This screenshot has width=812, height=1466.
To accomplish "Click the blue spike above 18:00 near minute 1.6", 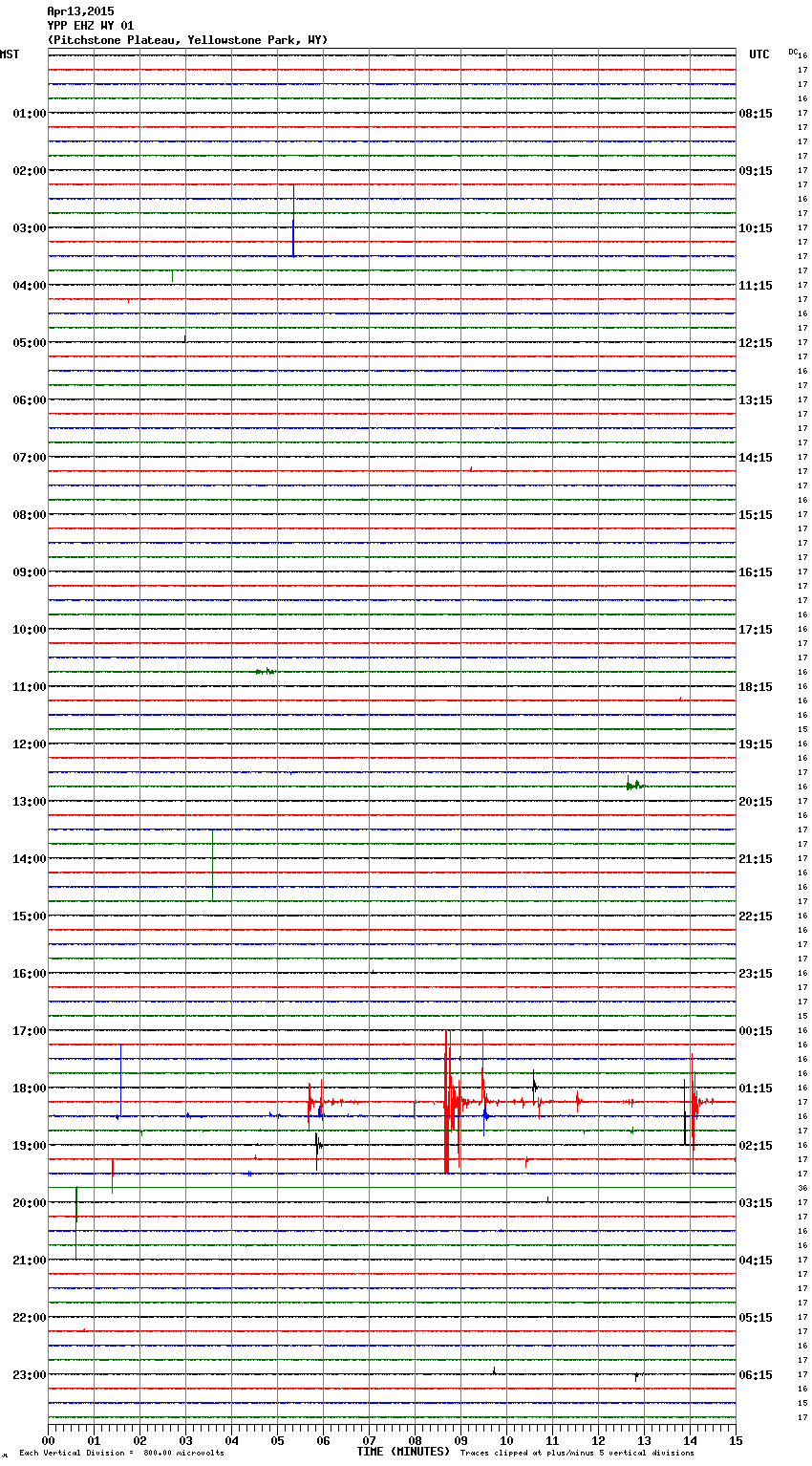I will [120, 1080].
